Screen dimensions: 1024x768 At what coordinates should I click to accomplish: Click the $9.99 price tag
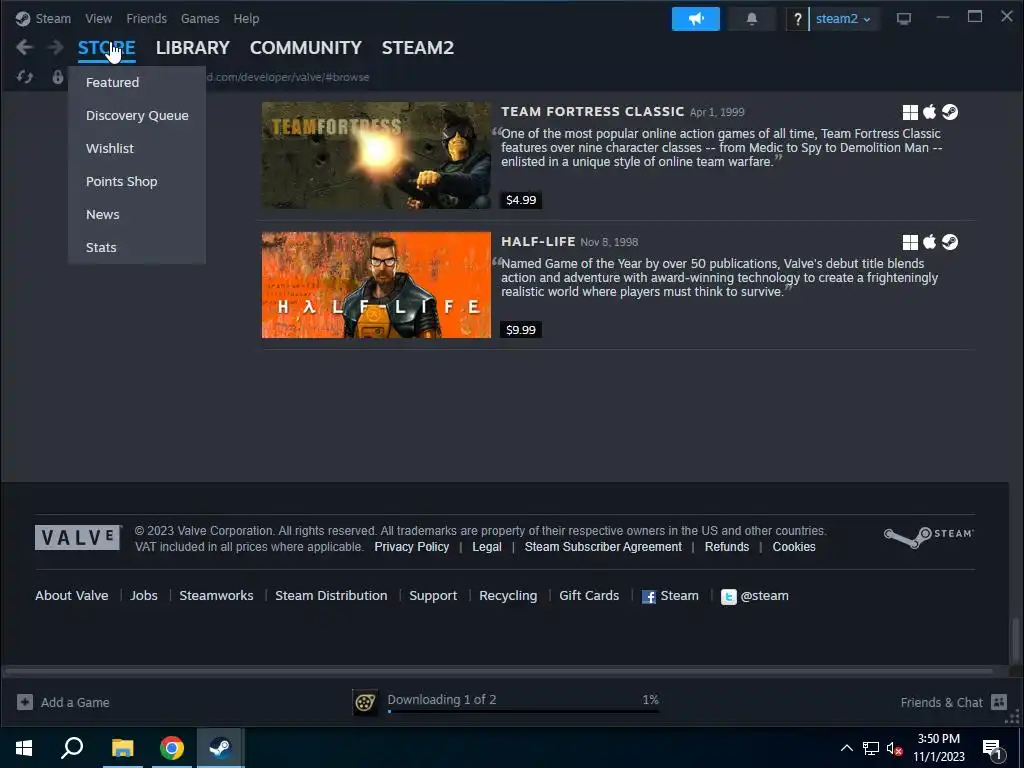[x=520, y=330]
